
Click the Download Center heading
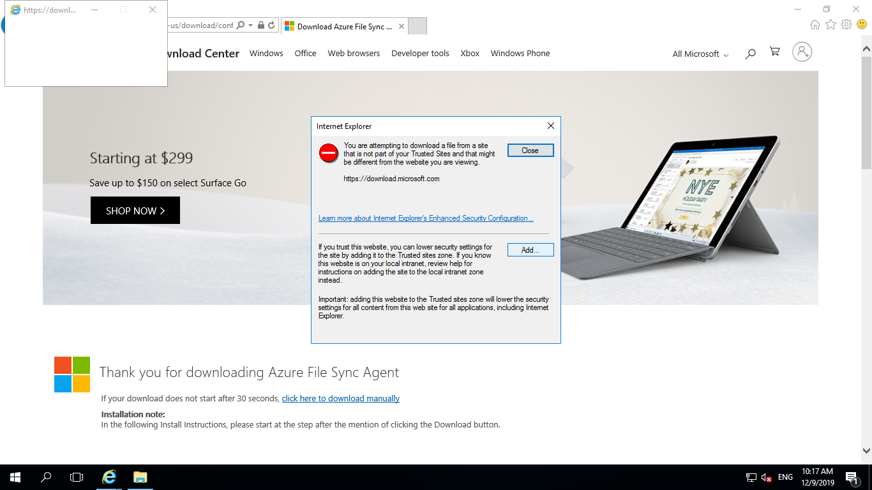click(x=203, y=53)
